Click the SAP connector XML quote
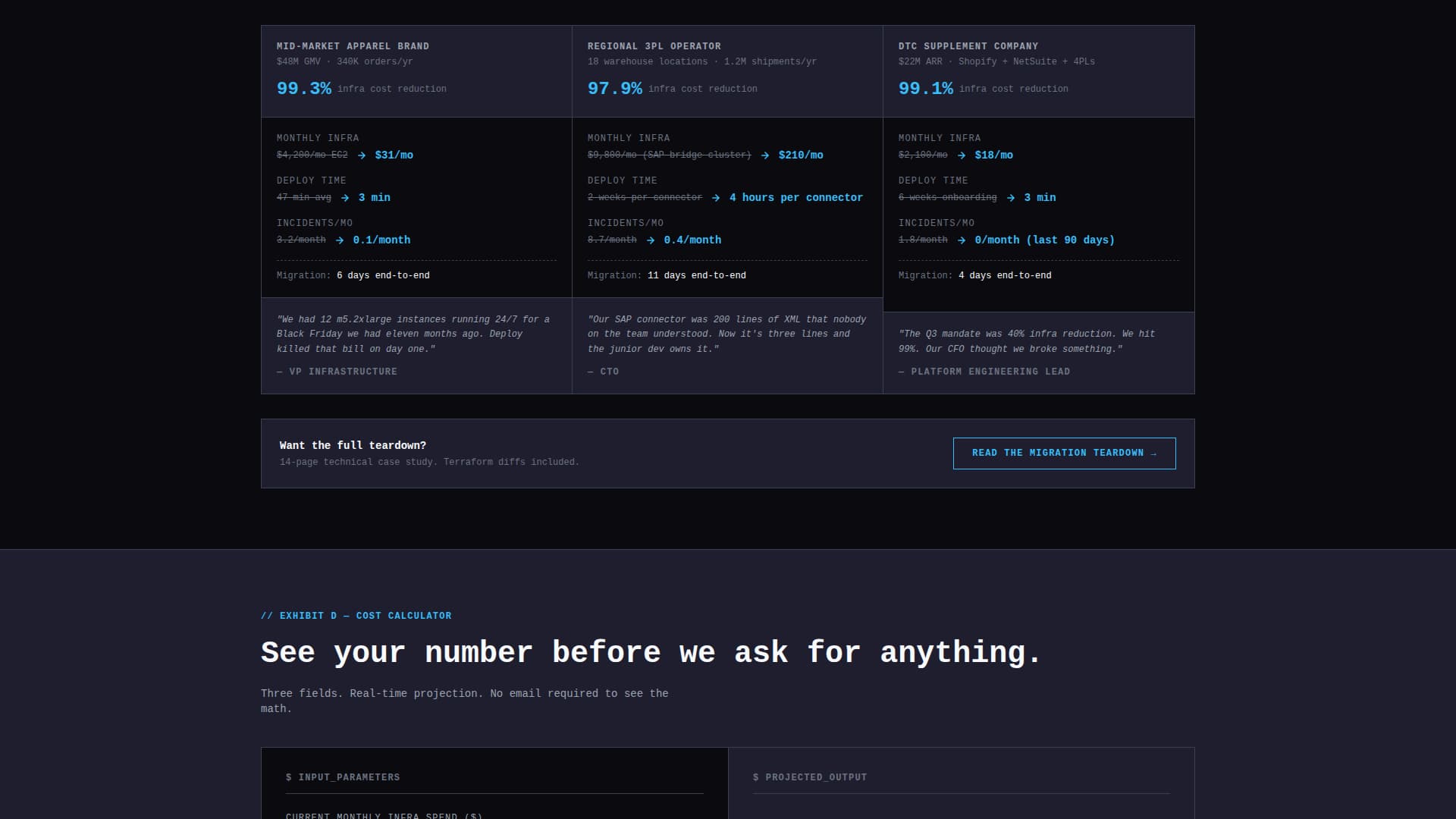The height and width of the screenshot is (819, 1456). pos(726,334)
